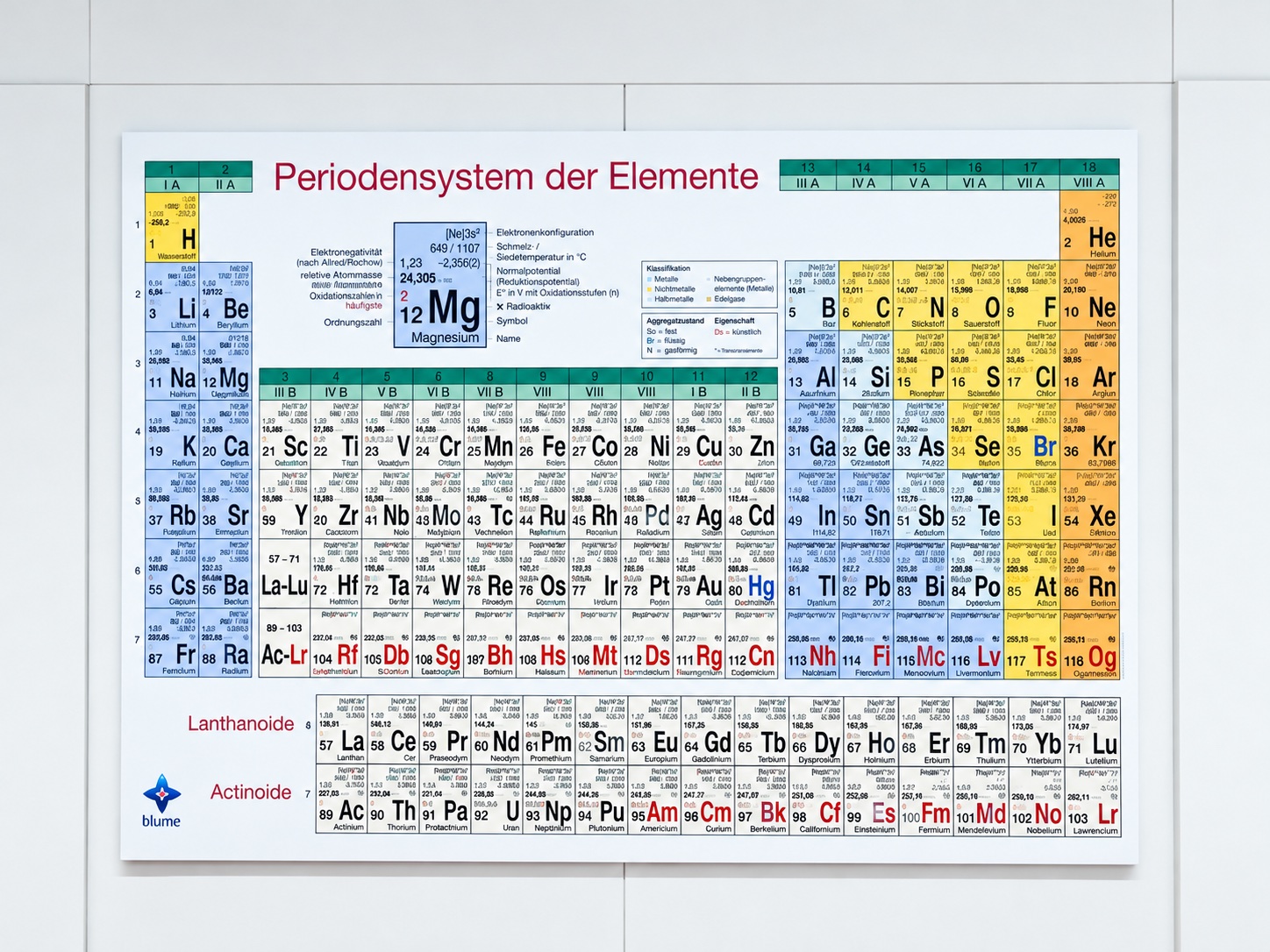1270x952 pixels.
Task: Click the 'La-Lu' placeholder cell
Action: [284, 572]
